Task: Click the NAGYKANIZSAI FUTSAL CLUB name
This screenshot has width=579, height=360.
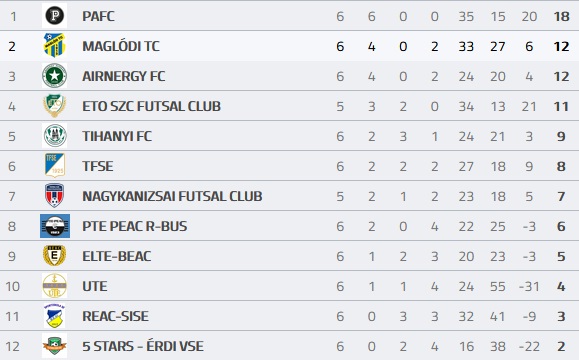Action: point(172,196)
